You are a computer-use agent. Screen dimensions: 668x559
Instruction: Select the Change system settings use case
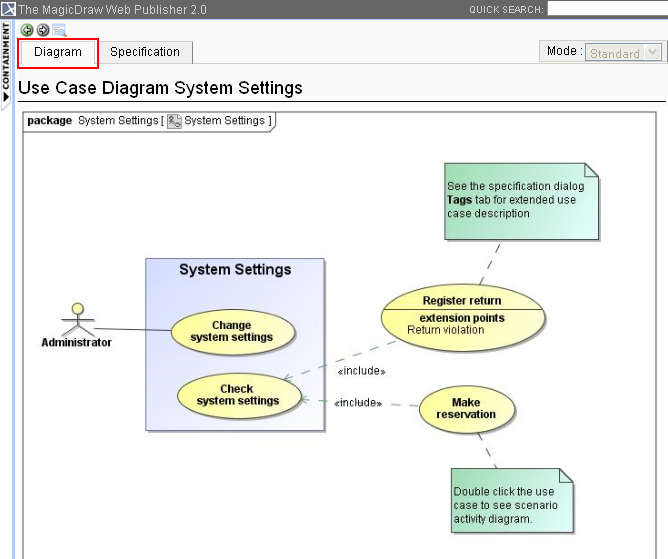232,332
